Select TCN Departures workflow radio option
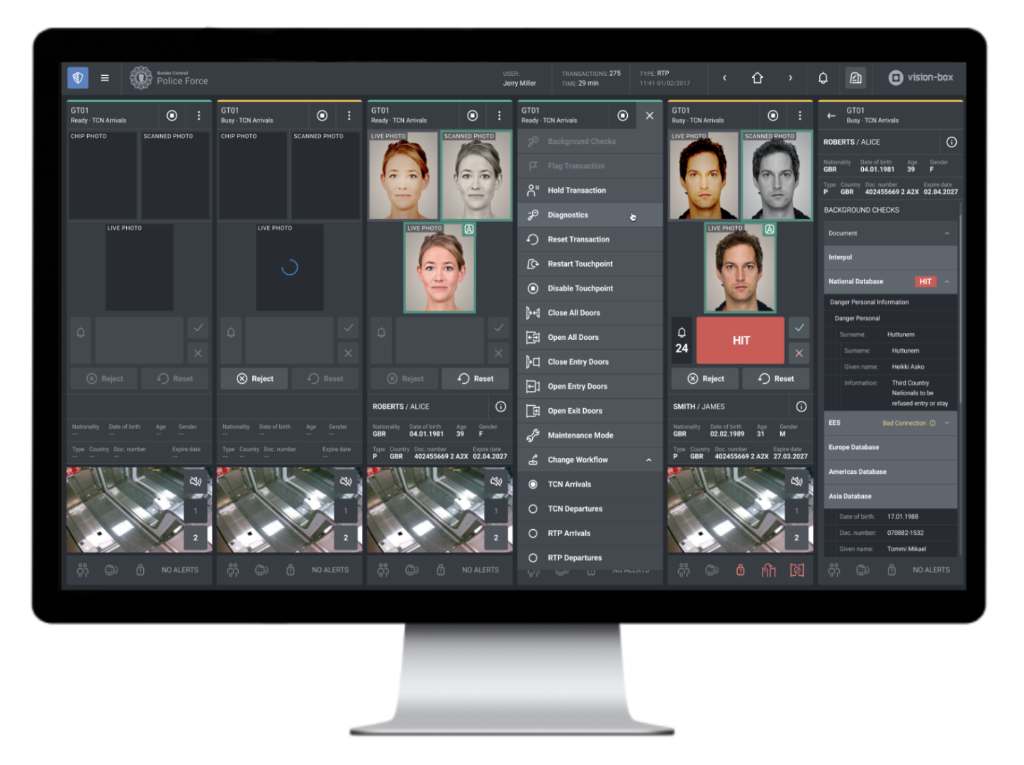The width and height of the screenshot is (1024, 765). 533,509
